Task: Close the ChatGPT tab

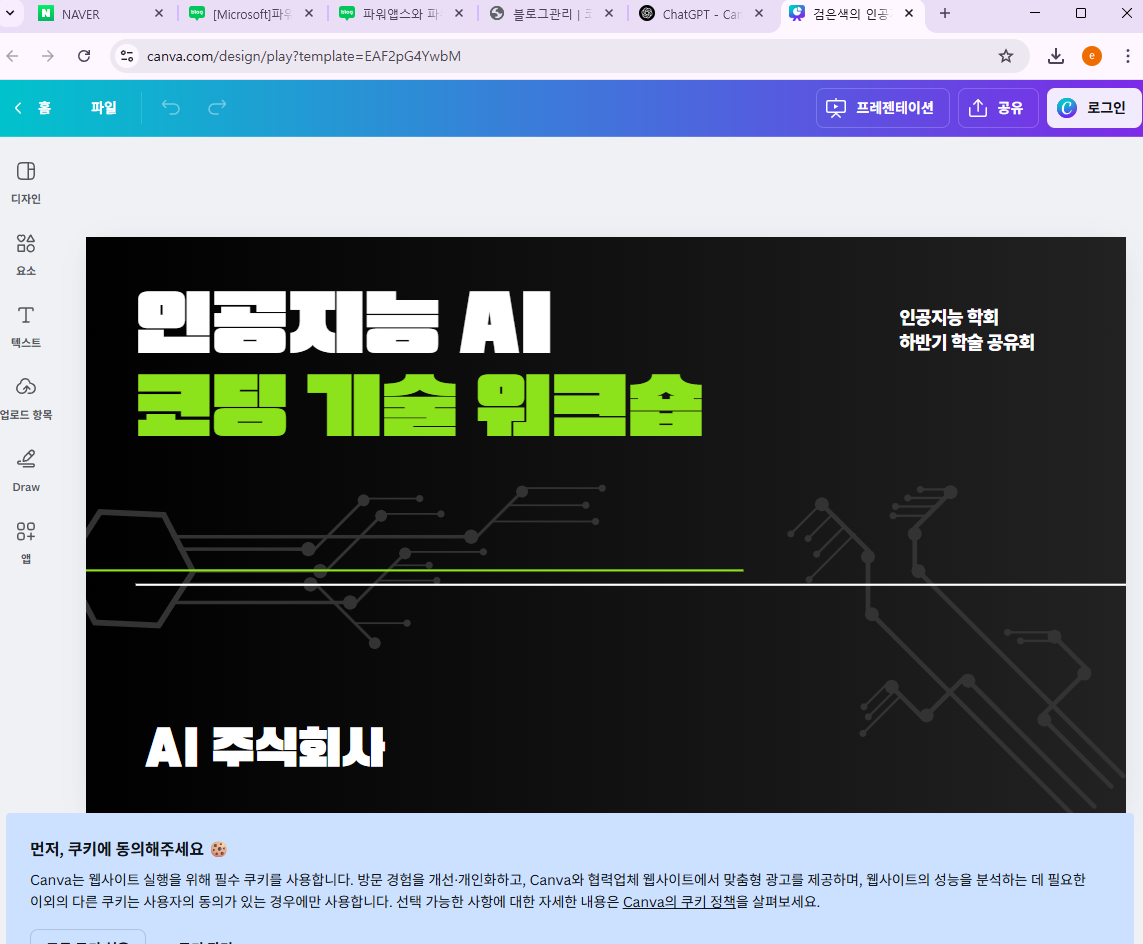Action: 759,13
